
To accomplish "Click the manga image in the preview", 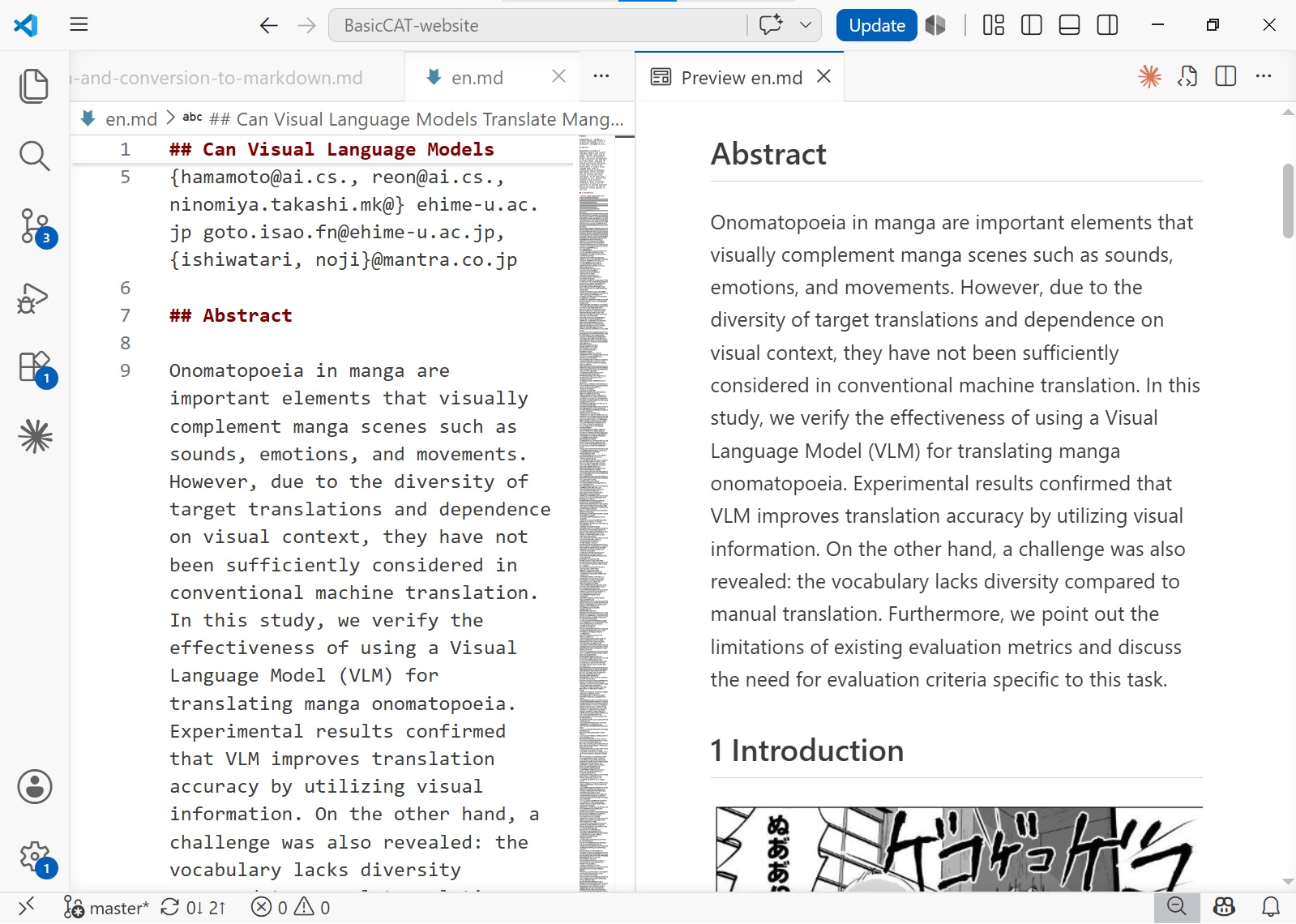I will 959,849.
